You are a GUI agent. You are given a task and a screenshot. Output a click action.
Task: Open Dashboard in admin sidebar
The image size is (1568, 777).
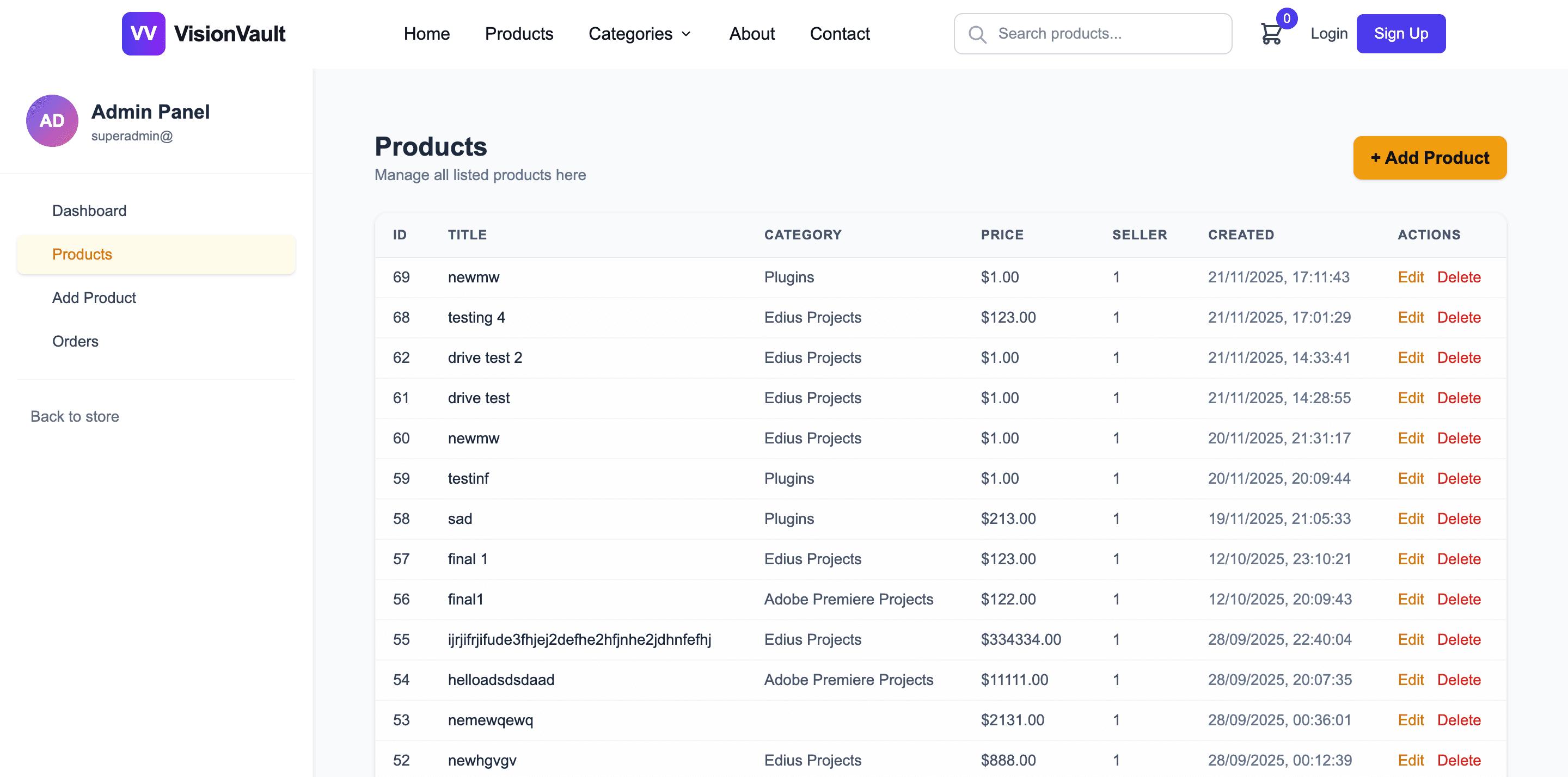click(x=89, y=211)
